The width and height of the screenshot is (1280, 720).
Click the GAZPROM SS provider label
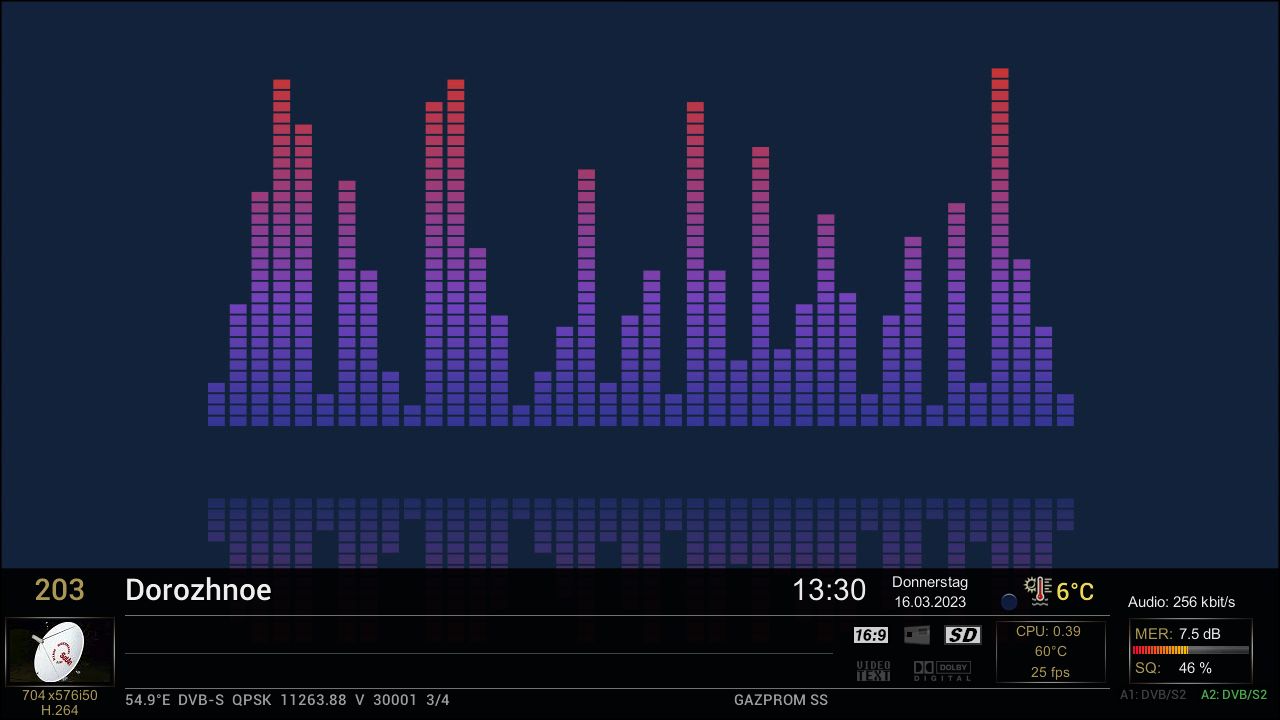(779, 700)
